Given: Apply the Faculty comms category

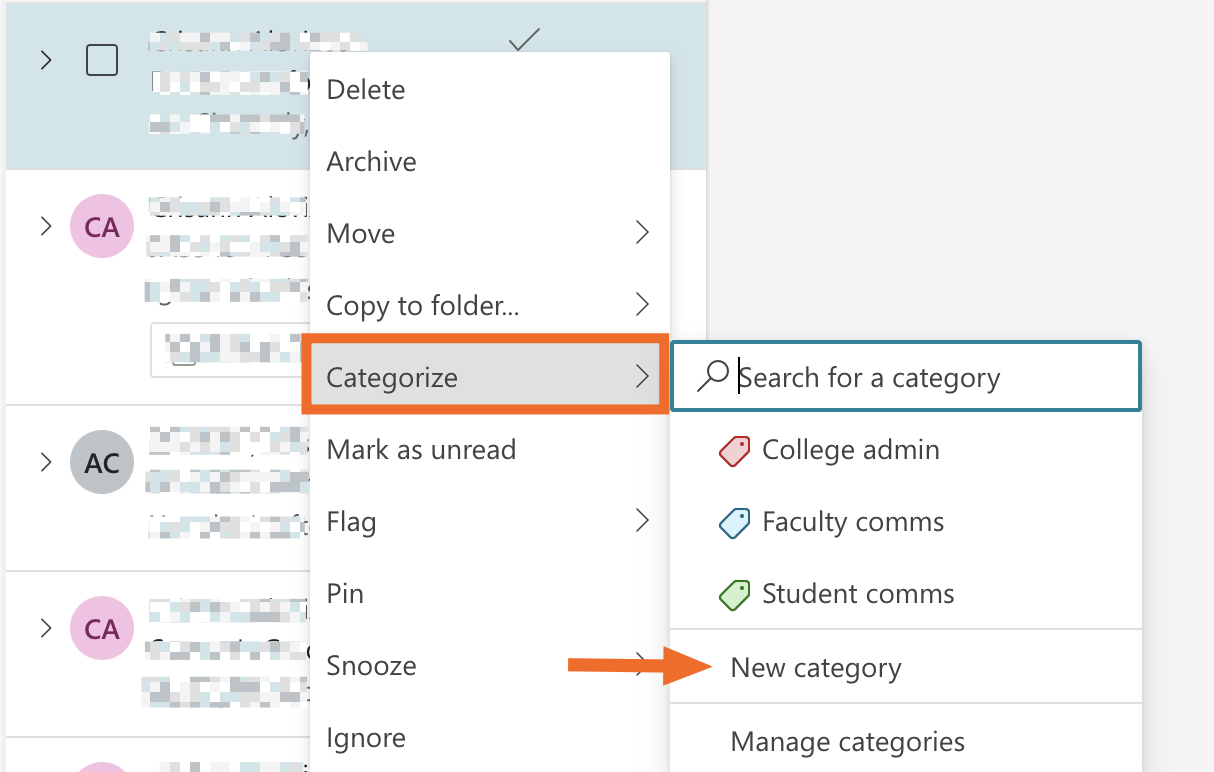Looking at the screenshot, I should coord(906,522).
